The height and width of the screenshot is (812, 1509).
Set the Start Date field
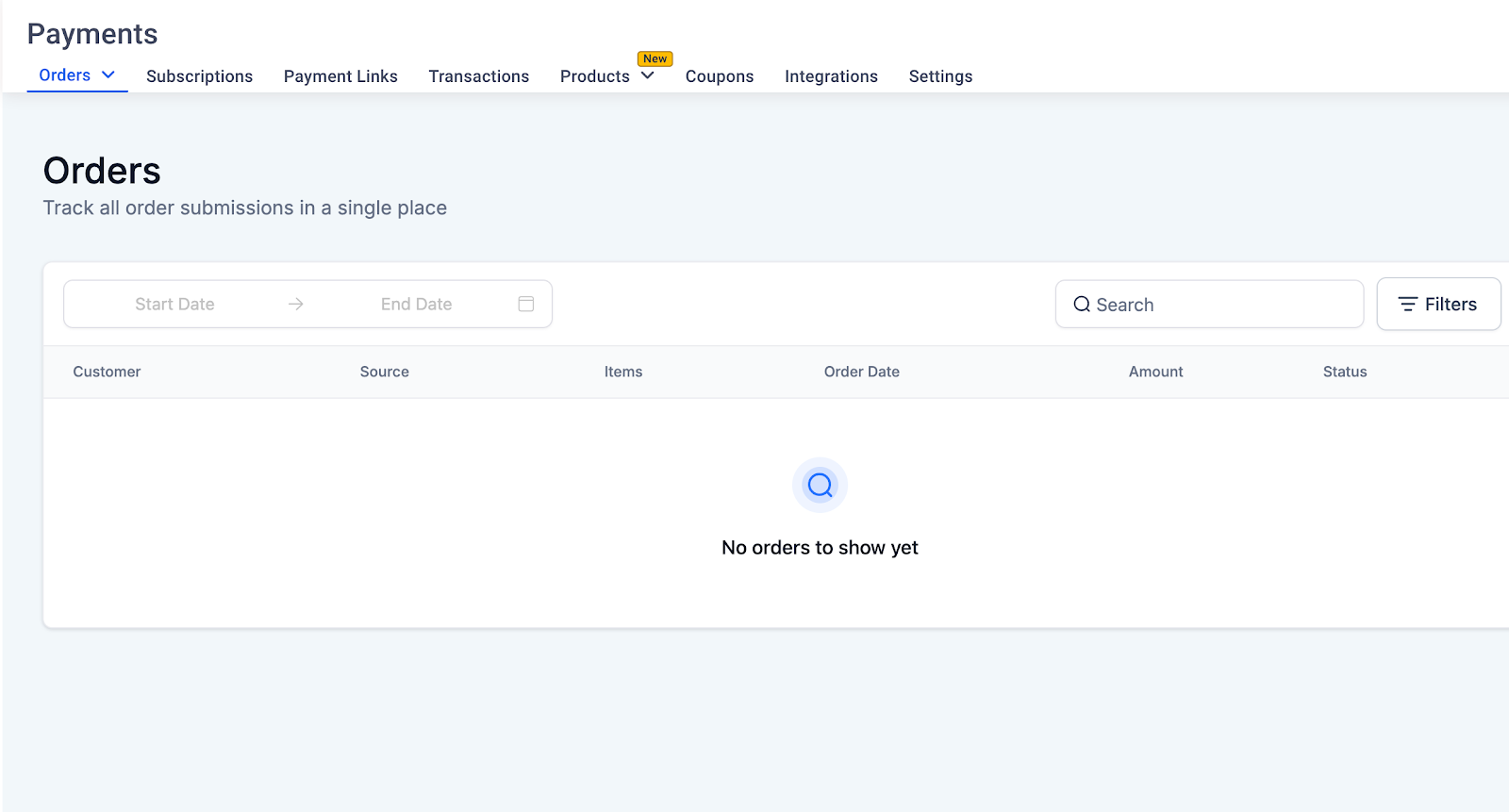pyautogui.click(x=174, y=304)
